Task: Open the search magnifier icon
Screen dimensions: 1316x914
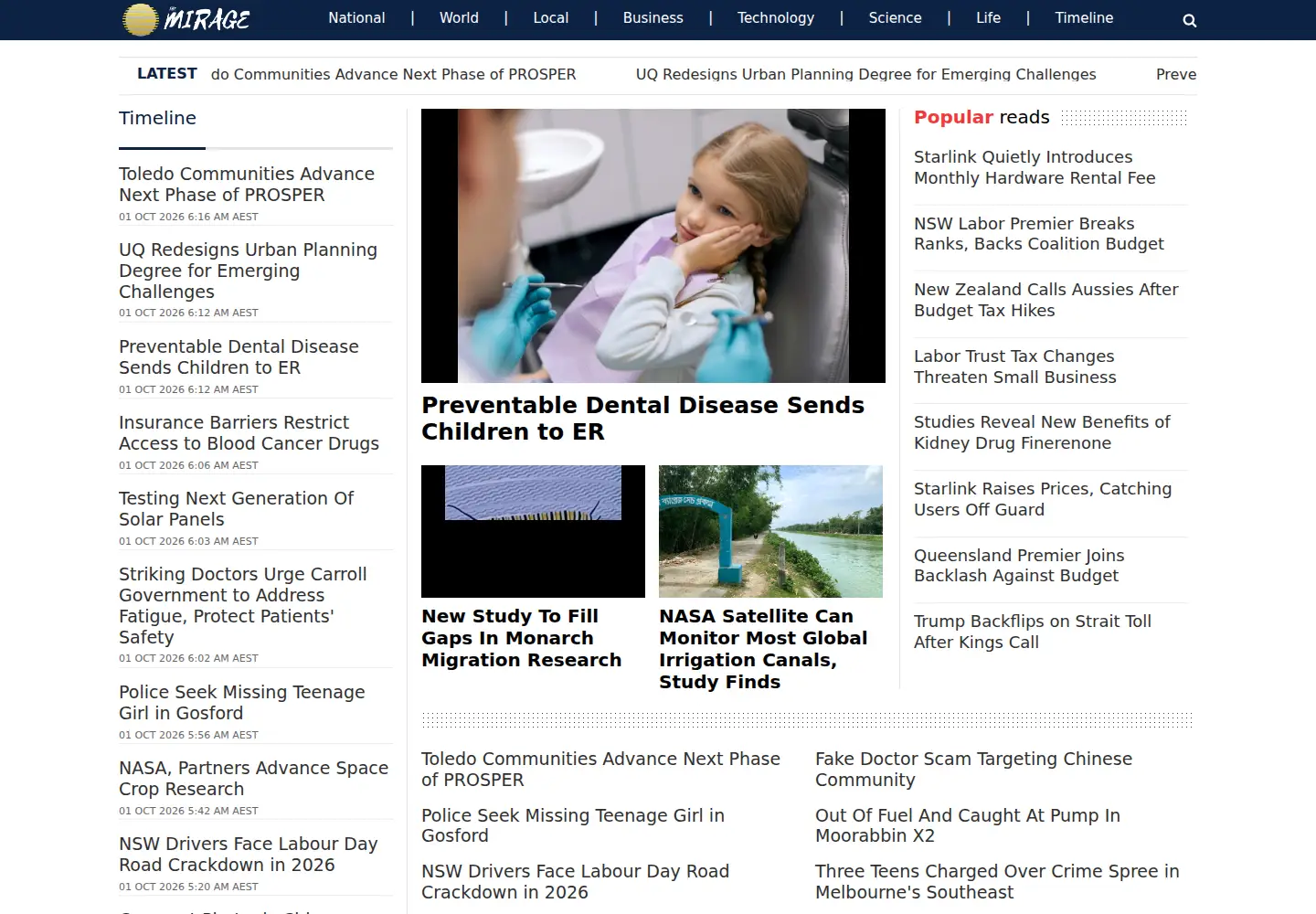Action: pyautogui.click(x=1189, y=20)
